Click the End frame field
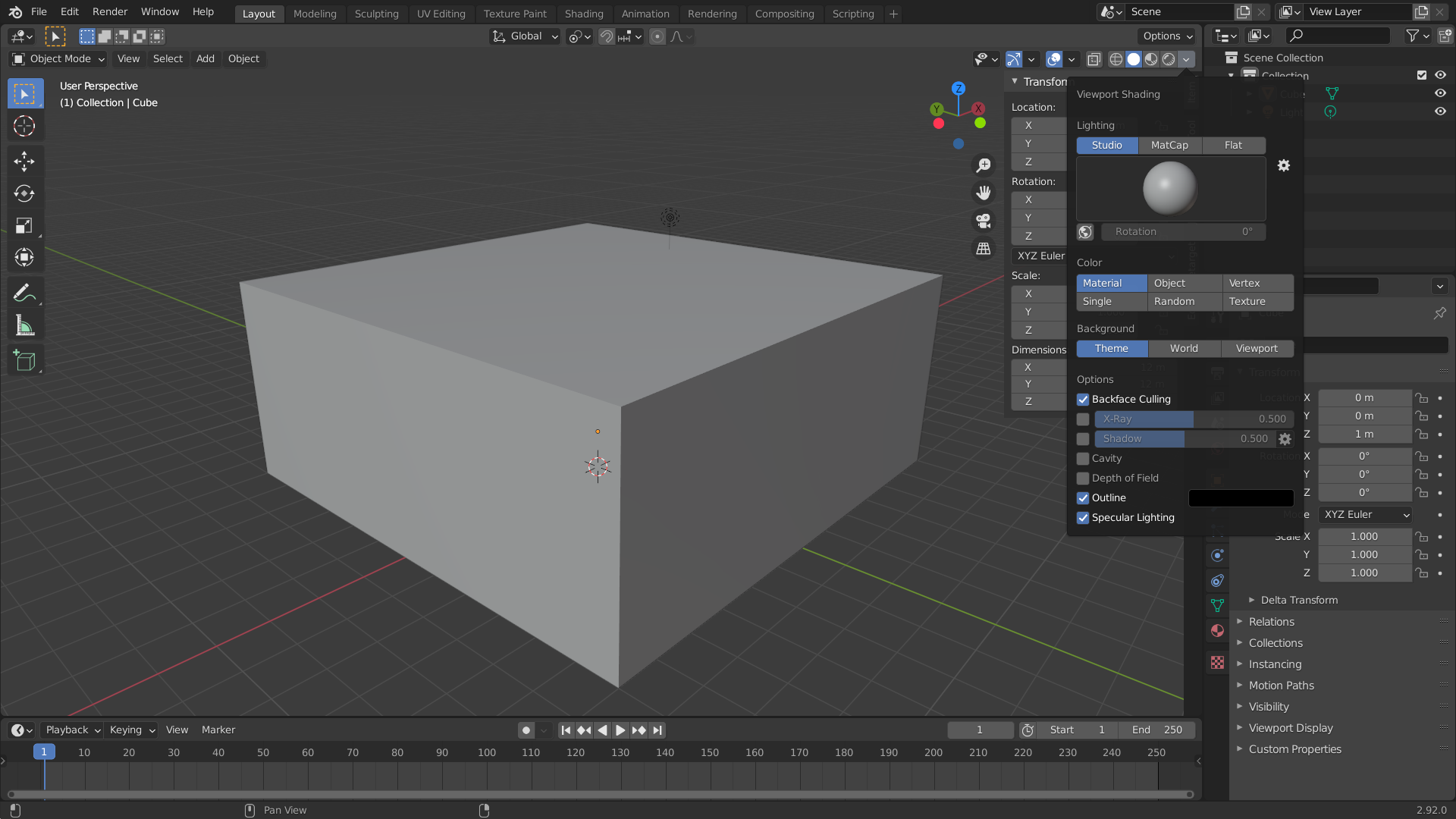 click(x=1156, y=730)
